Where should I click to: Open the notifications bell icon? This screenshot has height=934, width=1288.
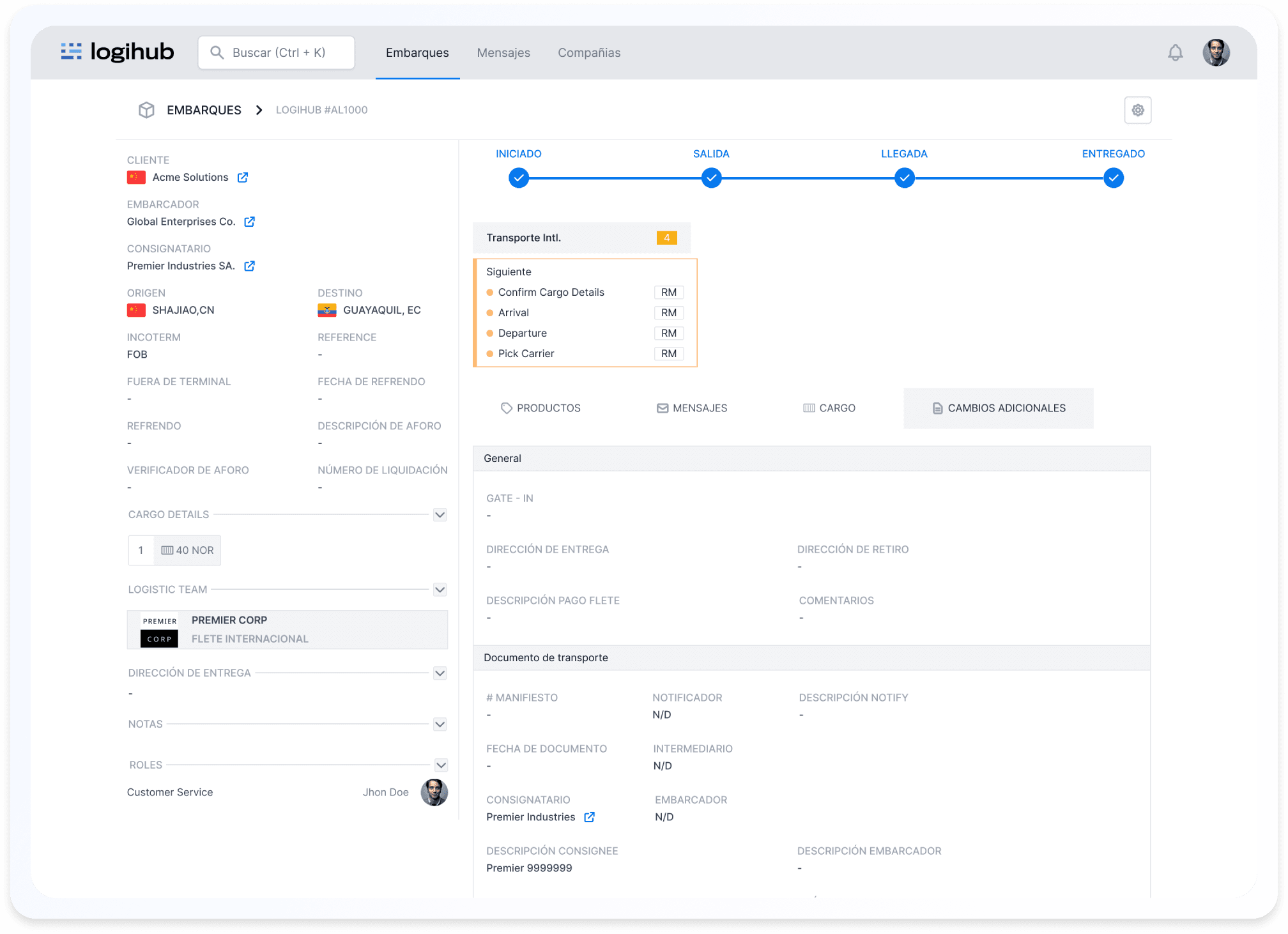pyautogui.click(x=1175, y=53)
